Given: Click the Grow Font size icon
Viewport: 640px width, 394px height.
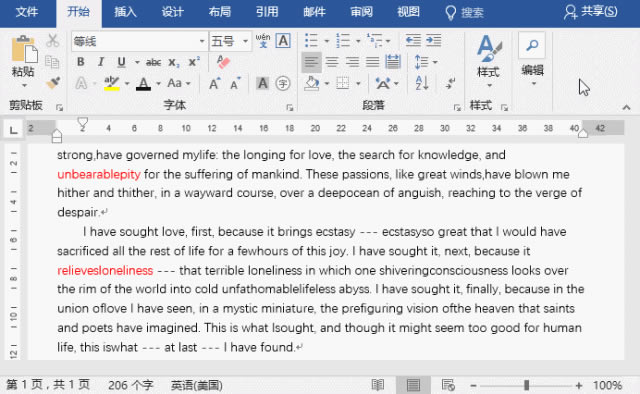Looking at the screenshot, I should pos(215,83).
